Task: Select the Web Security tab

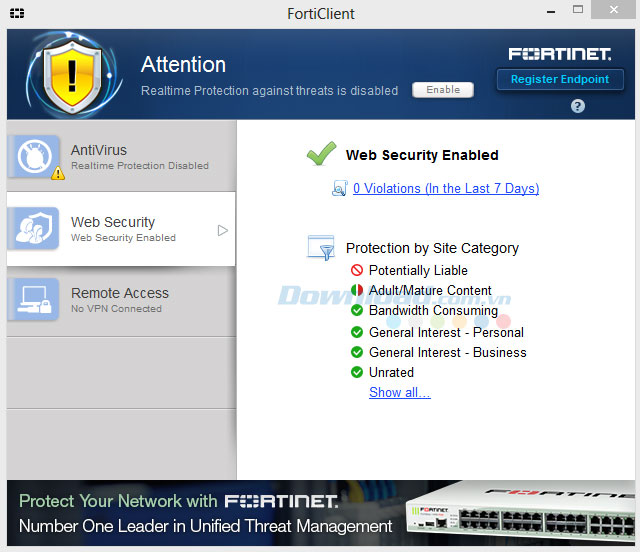Action: click(121, 229)
